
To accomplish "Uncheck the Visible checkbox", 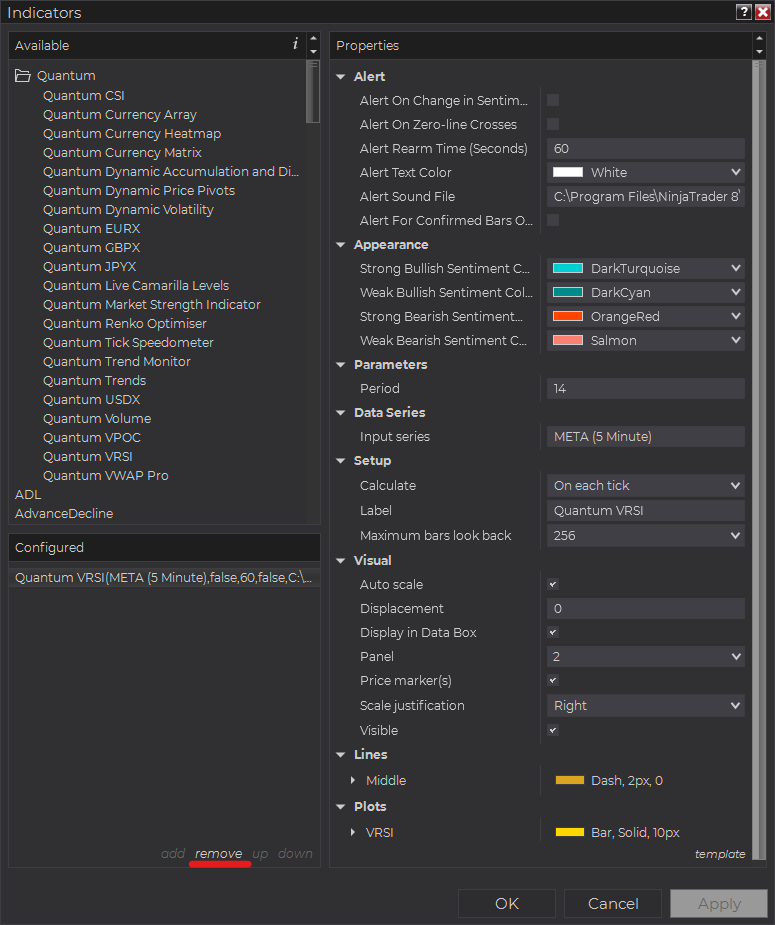I will (x=553, y=730).
